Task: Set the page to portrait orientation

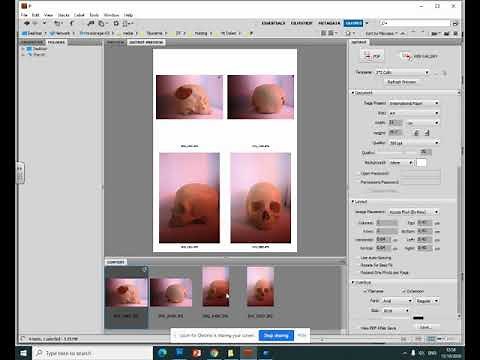Action: 416,133
